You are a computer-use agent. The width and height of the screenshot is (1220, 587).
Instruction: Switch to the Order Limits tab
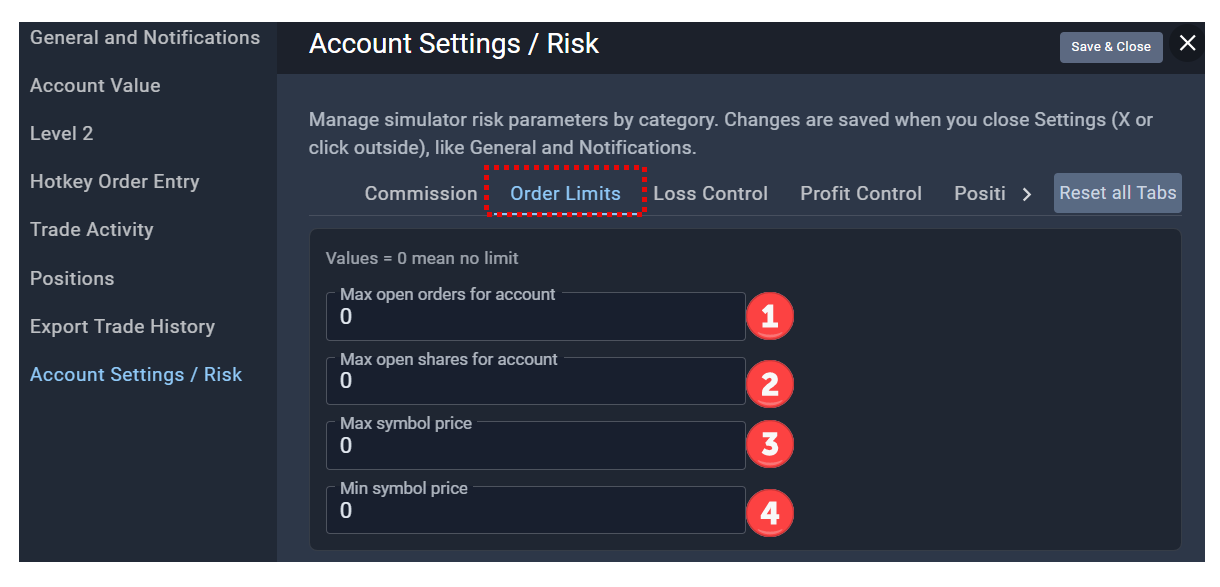[x=565, y=193]
